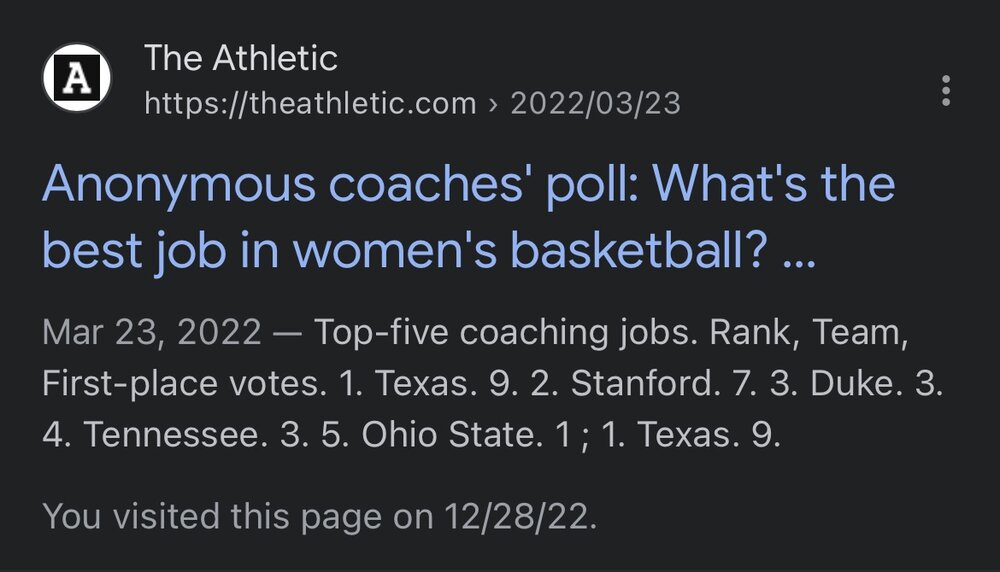Open the three-dot result options menu
This screenshot has width=1000, height=572.
click(945, 90)
